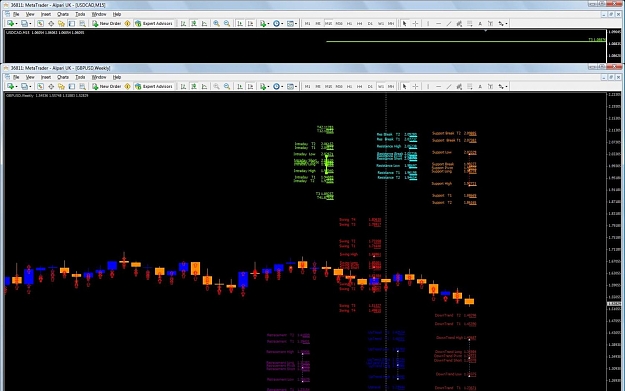Image resolution: width=625 pixels, height=391 pixels.
Task: Open Templates dropdown in USDCAD window
Action: pyautogui.click(x=296, y=24)
